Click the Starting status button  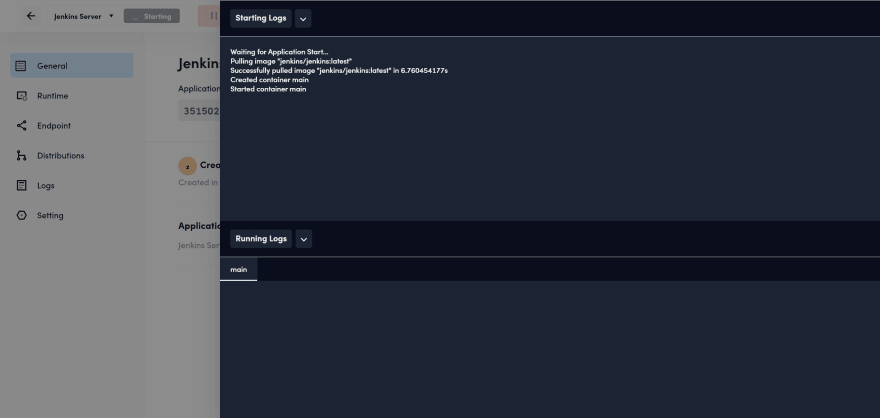(x=152, y=16)
